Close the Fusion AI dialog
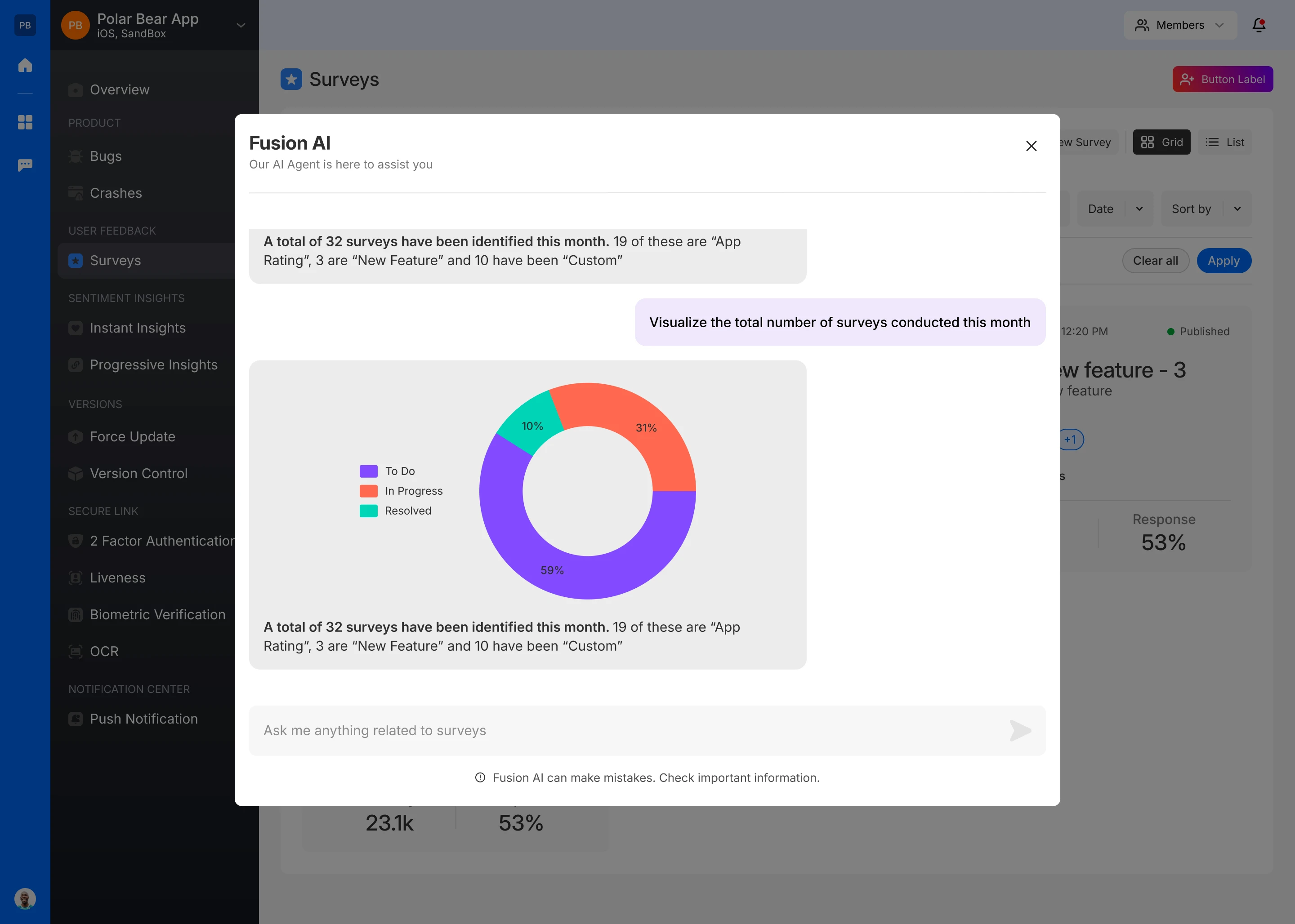The height and width of the screenshot is (924, 1295). point(1031,146)
